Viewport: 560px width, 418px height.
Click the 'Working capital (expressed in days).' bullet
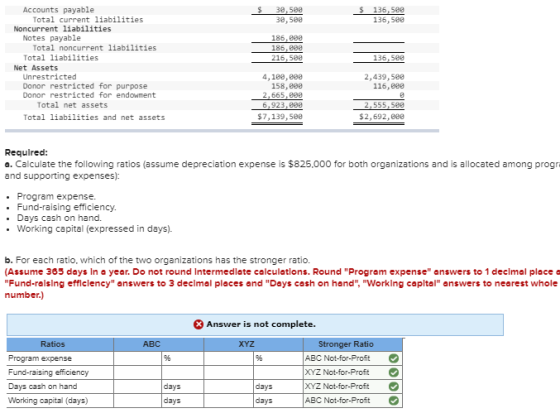pyautogui.click(x=94, y=229)
